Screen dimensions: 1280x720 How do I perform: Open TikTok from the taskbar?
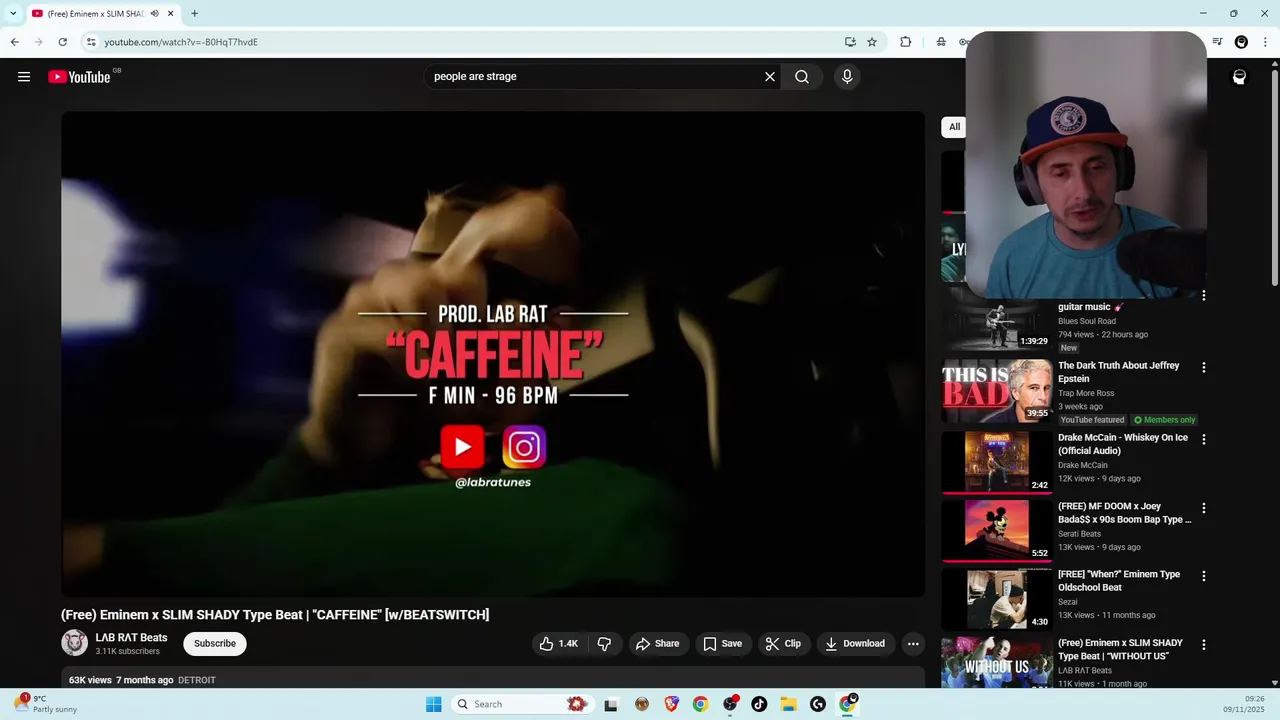[759, 704]
